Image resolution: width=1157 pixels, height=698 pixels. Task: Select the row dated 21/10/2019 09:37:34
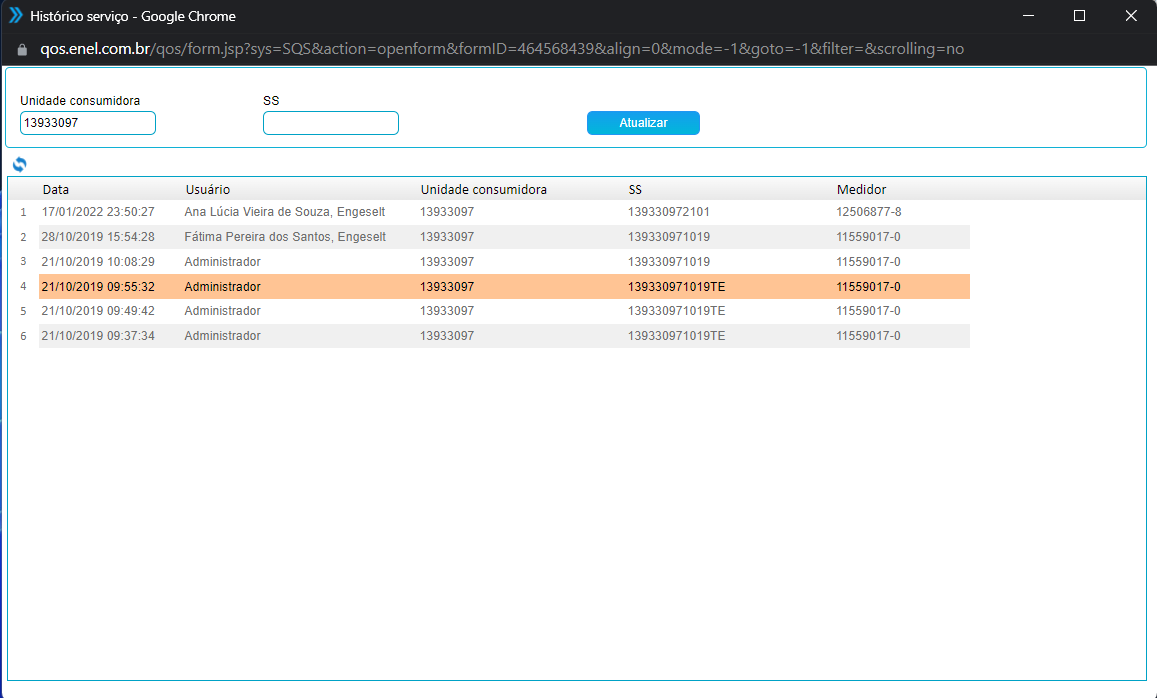(98, 336)
